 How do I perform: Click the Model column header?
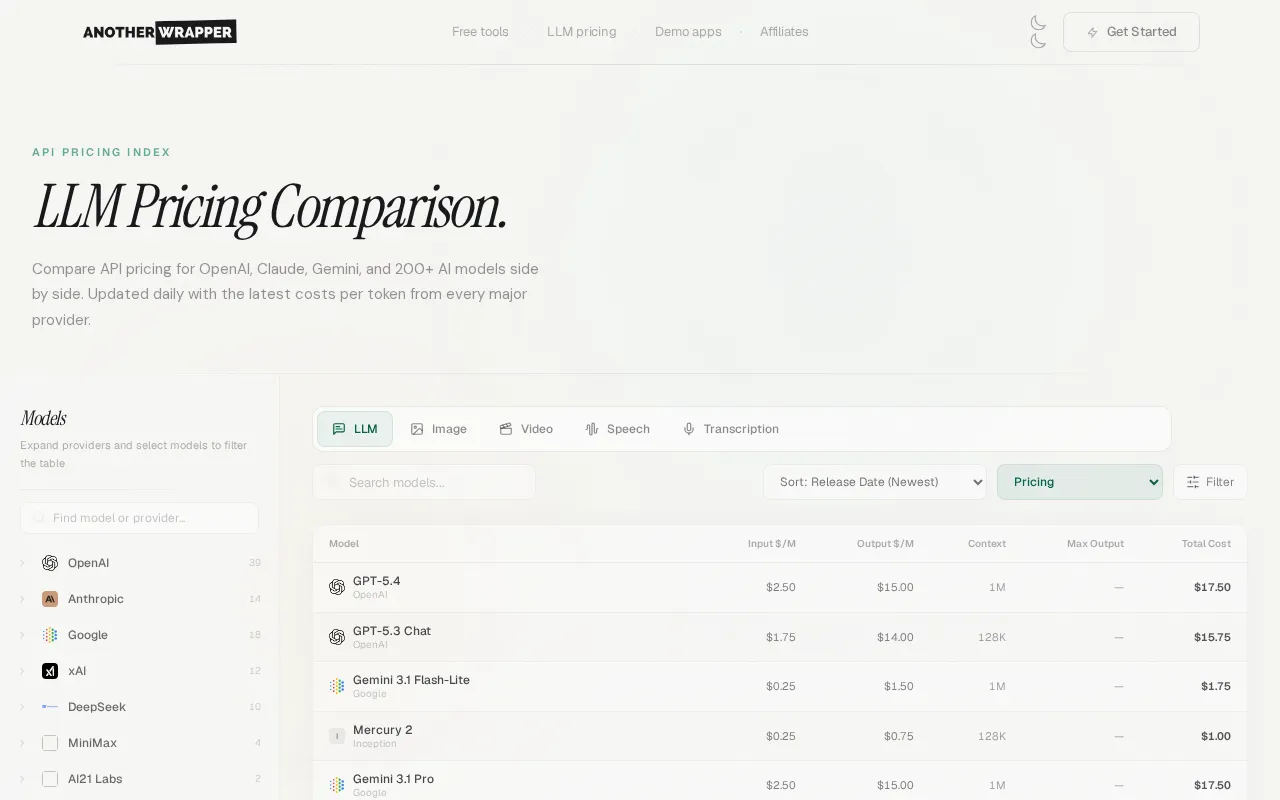[x=344, y=544]
